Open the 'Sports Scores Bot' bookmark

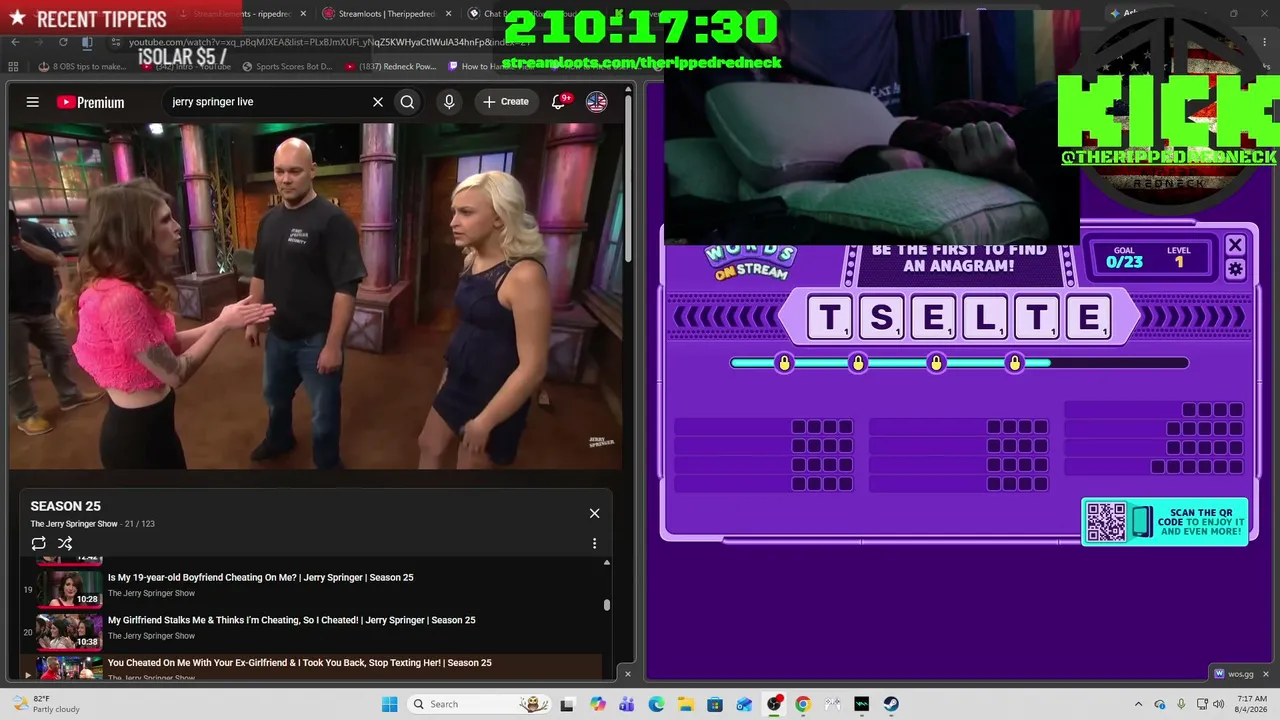click(286, 67)
